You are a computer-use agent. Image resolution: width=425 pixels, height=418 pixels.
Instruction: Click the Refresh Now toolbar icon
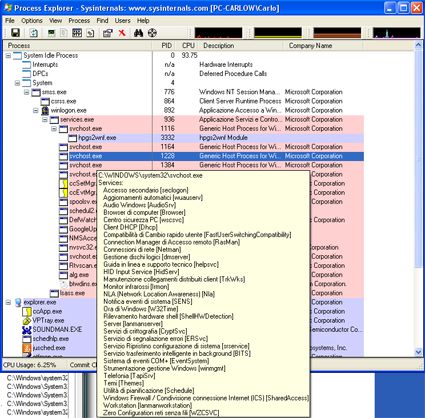click(34, 33)
